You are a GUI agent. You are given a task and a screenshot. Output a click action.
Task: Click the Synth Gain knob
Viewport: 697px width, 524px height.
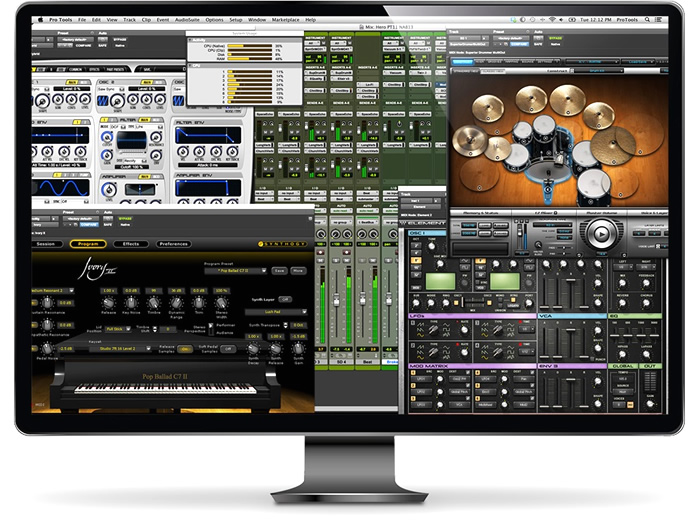298,348
